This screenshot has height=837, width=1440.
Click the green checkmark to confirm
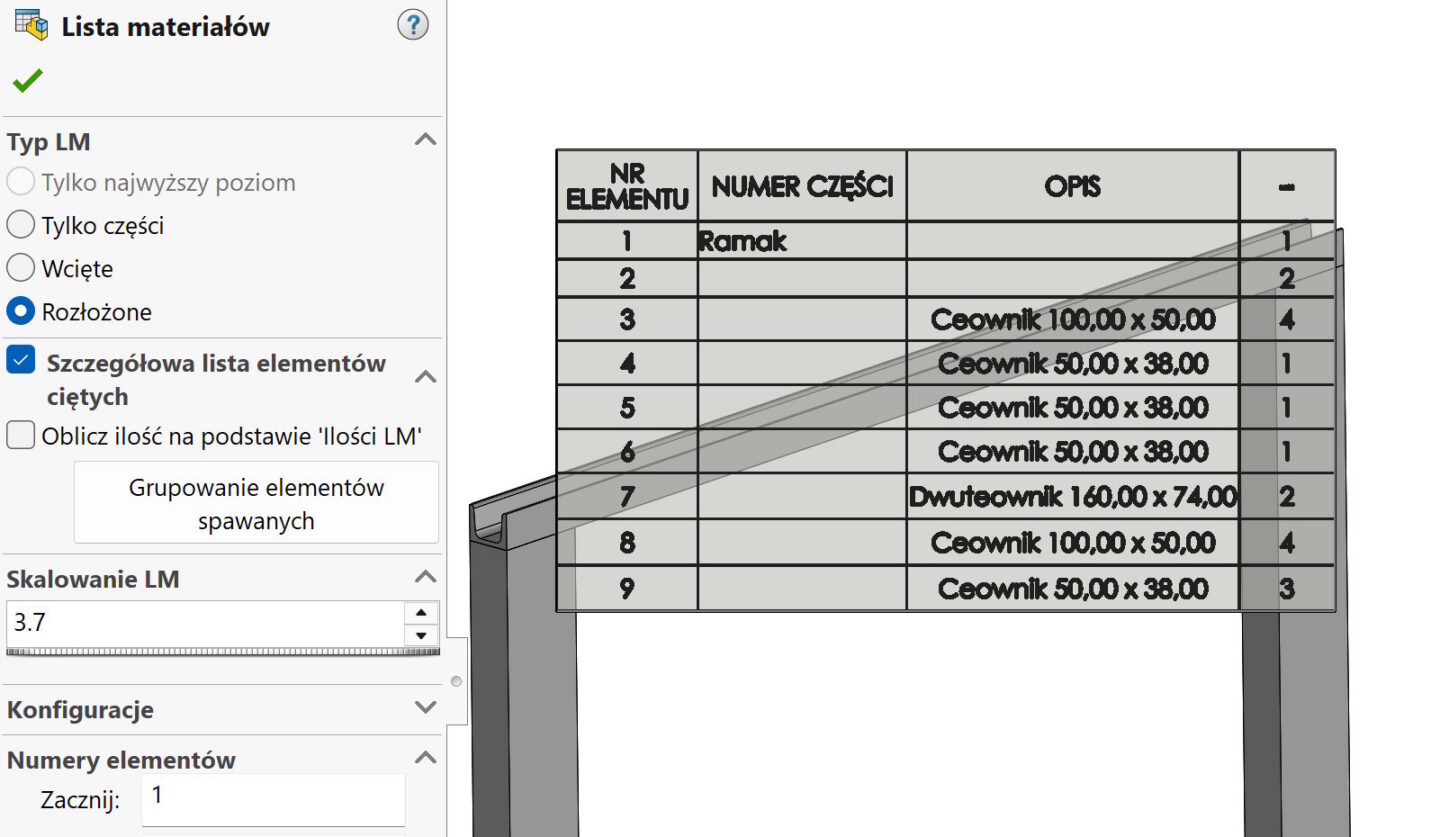pos(27,81)
